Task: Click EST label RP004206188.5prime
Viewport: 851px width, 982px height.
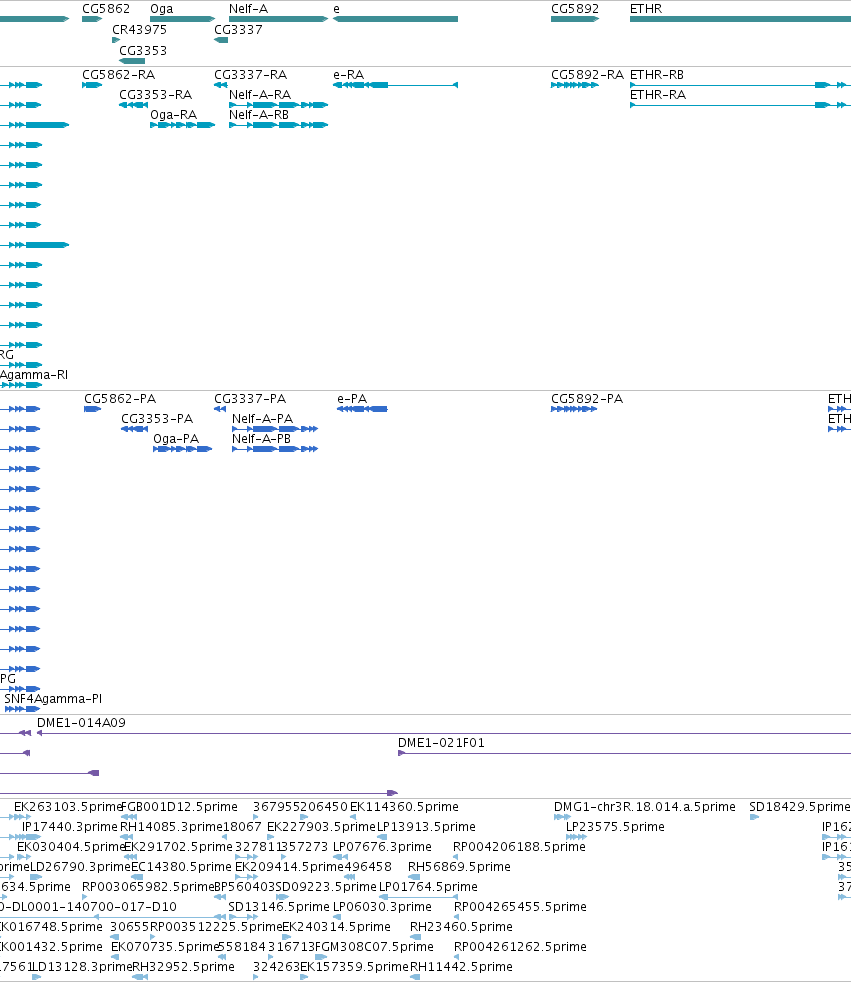Action: click(519, 847)
